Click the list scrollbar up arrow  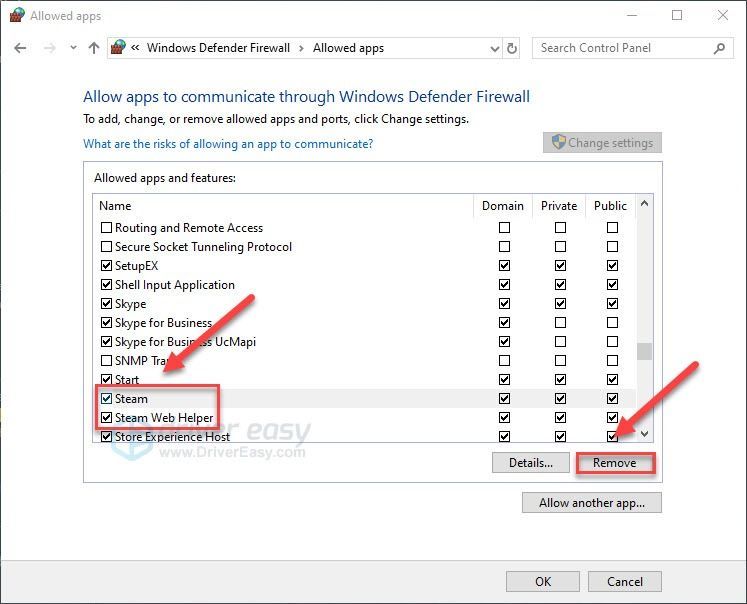645,203
